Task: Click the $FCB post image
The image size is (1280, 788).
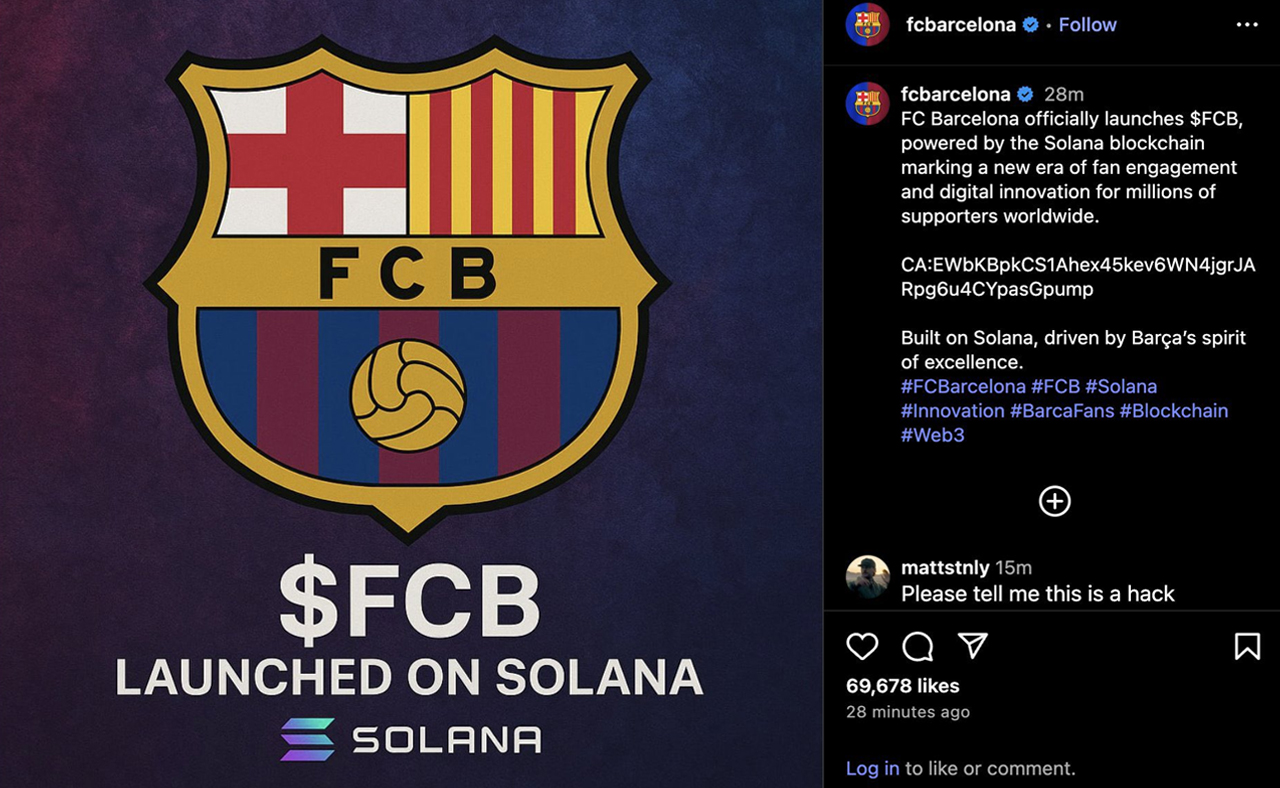Action: tap(410, 394)
